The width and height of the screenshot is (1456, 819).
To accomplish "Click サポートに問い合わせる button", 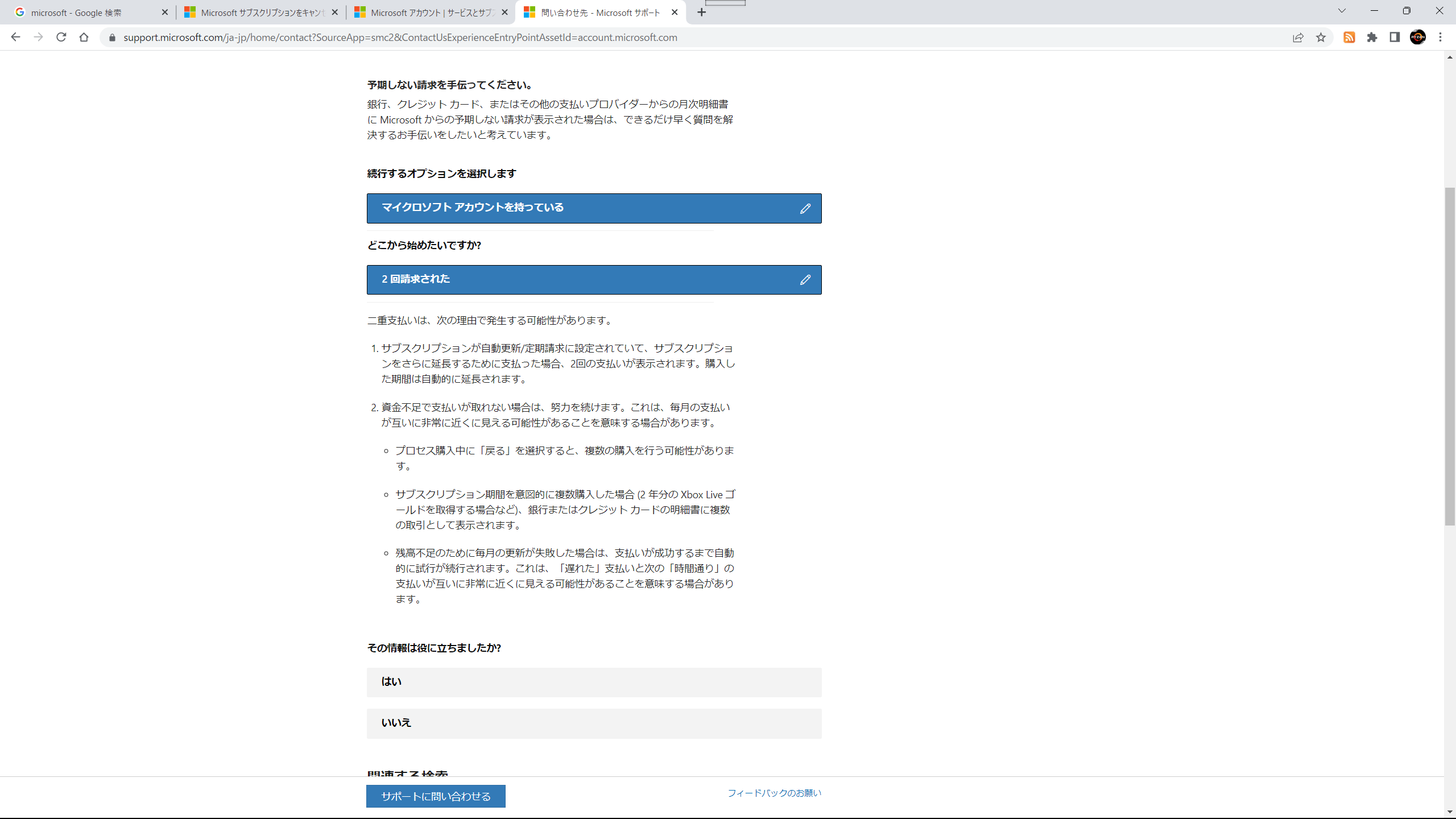I will point(436,796).
